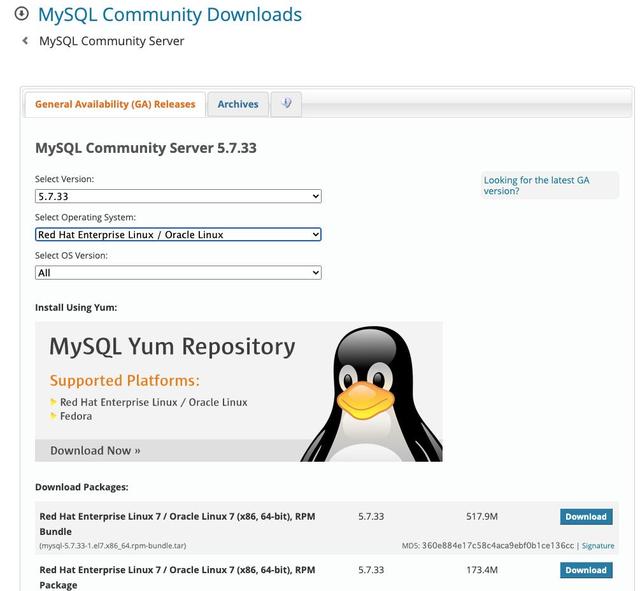Go back to MySQL Community Server
This screenshot has width=640, height=591.
111,41
